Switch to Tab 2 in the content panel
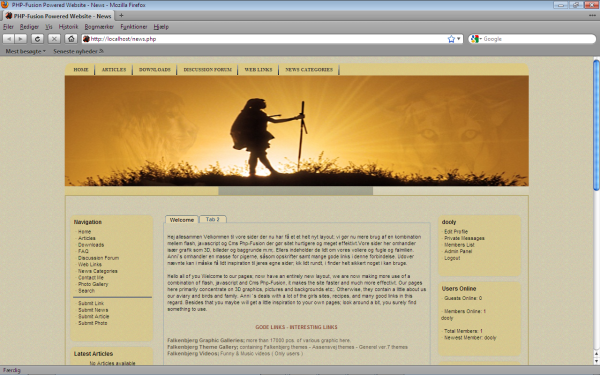 coord(213,219)
